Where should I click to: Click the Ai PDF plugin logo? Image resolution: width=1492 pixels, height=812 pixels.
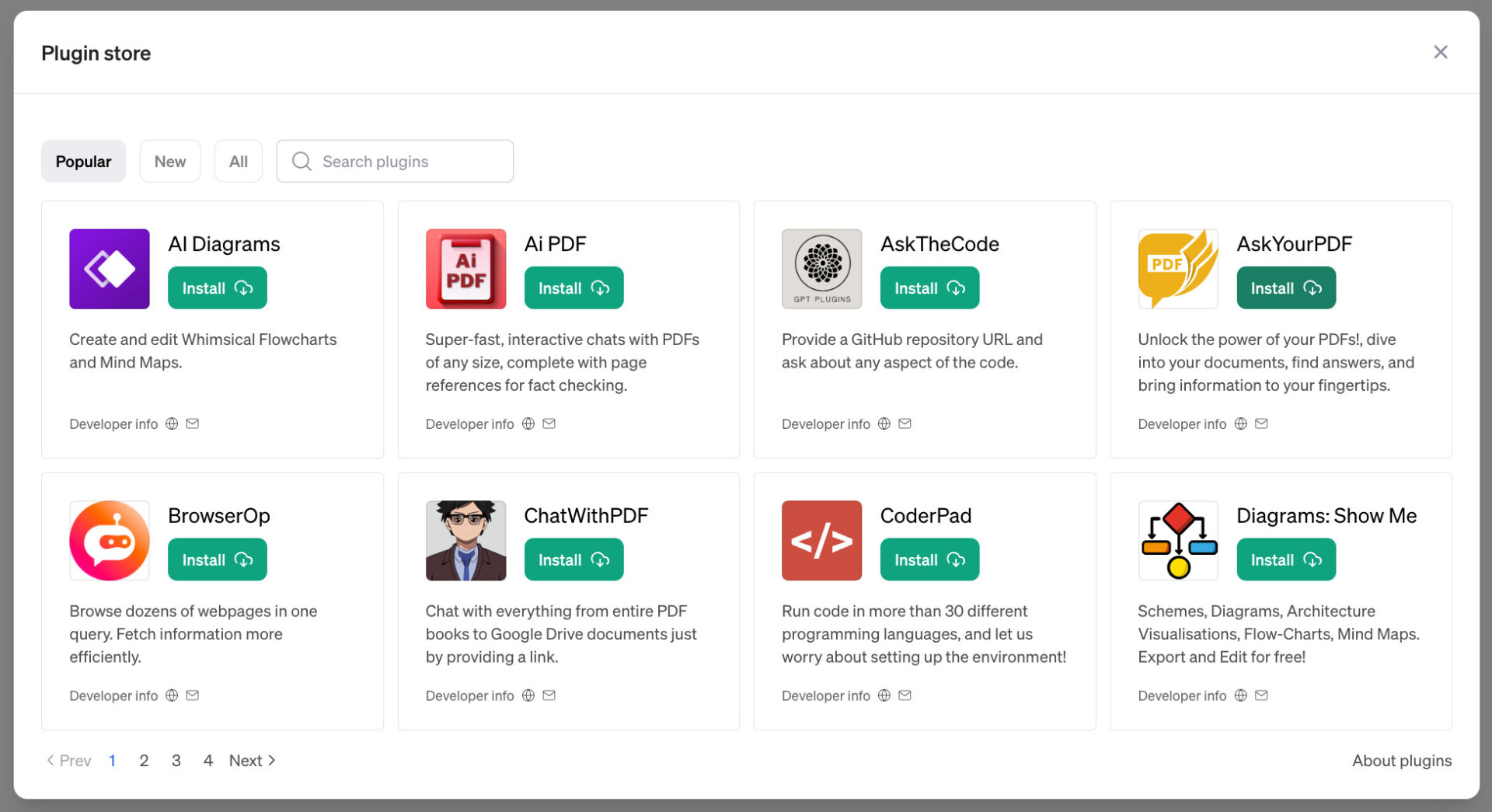tap(465, 269)
